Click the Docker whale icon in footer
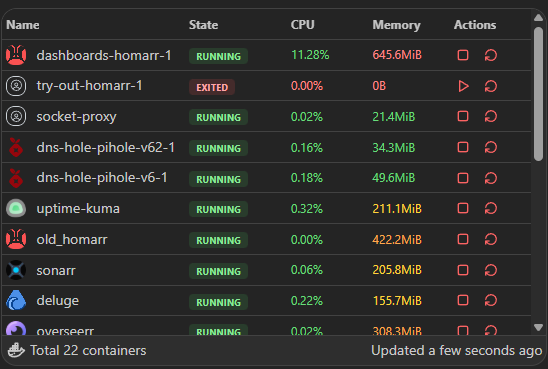The image size is (548, 369). 16,350
